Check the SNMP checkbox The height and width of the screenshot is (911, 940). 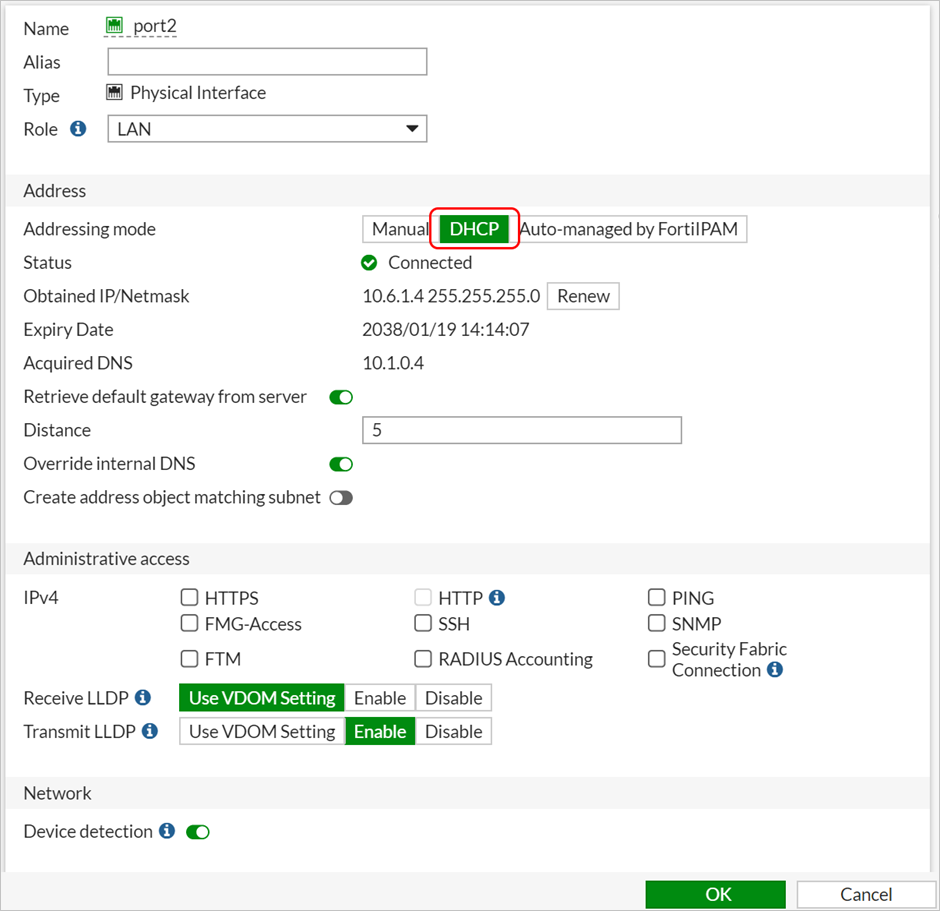pos(656,623)
